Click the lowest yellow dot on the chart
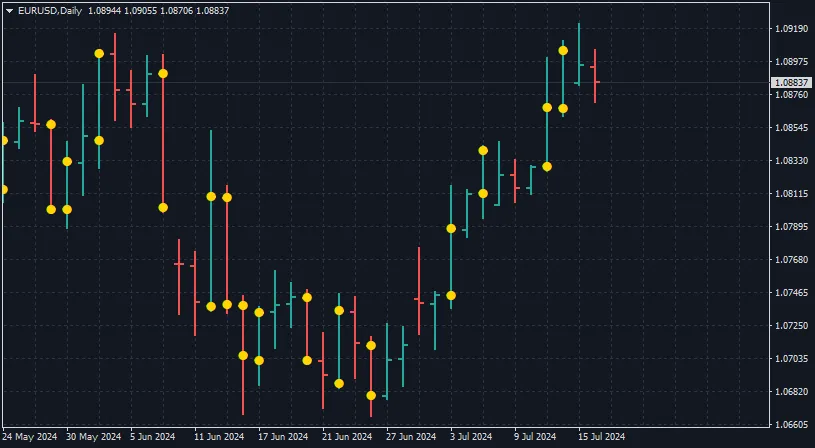815x448 pixels. tap(371, 396)
